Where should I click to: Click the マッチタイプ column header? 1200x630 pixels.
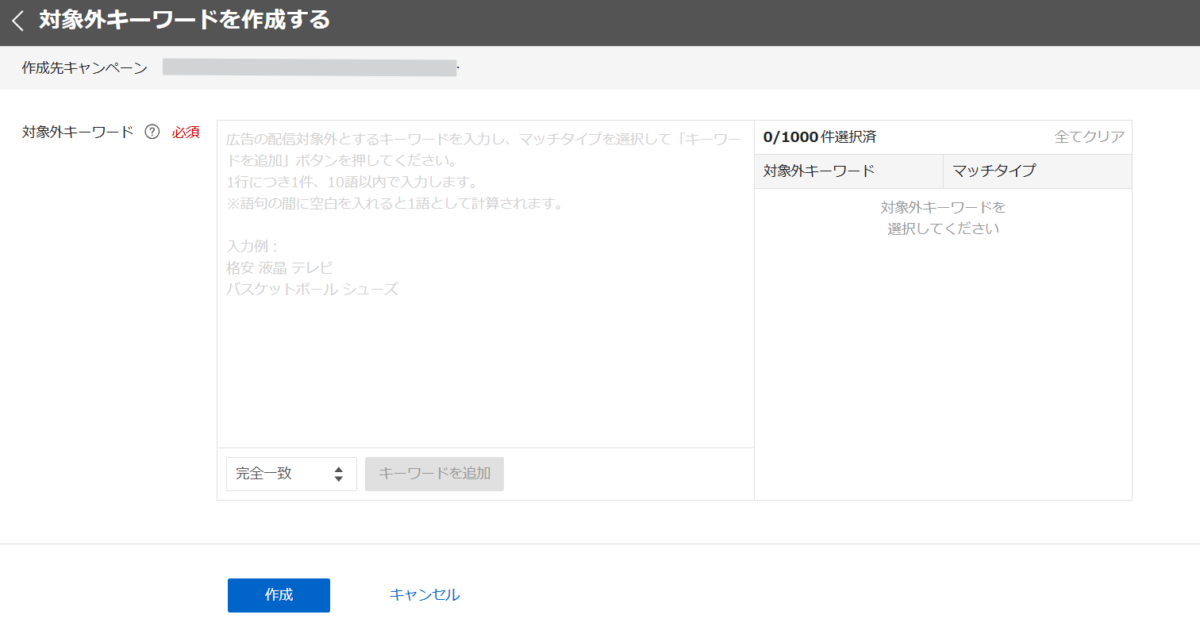tap(993, 171)
